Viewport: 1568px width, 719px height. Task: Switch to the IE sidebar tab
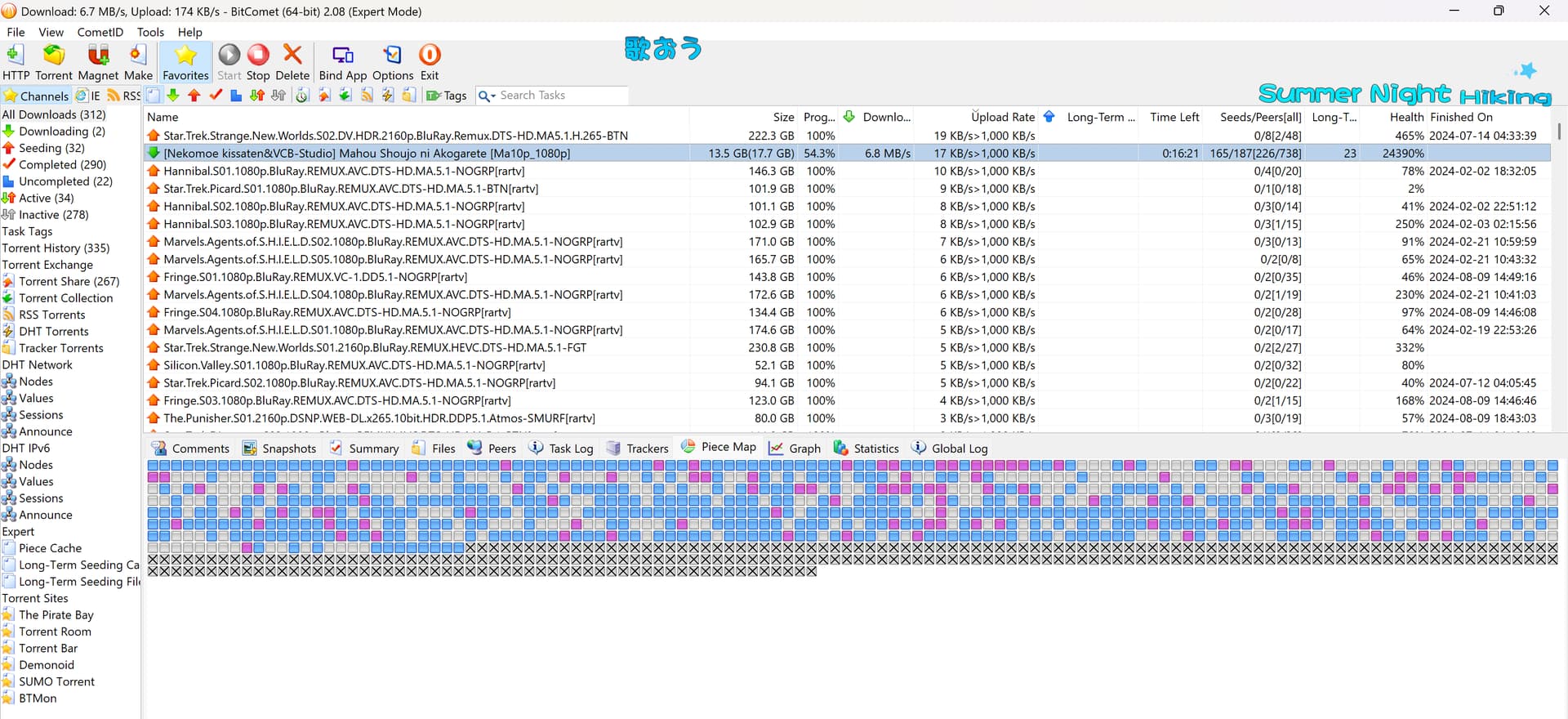pyautogui.click(x=88, y=96)
